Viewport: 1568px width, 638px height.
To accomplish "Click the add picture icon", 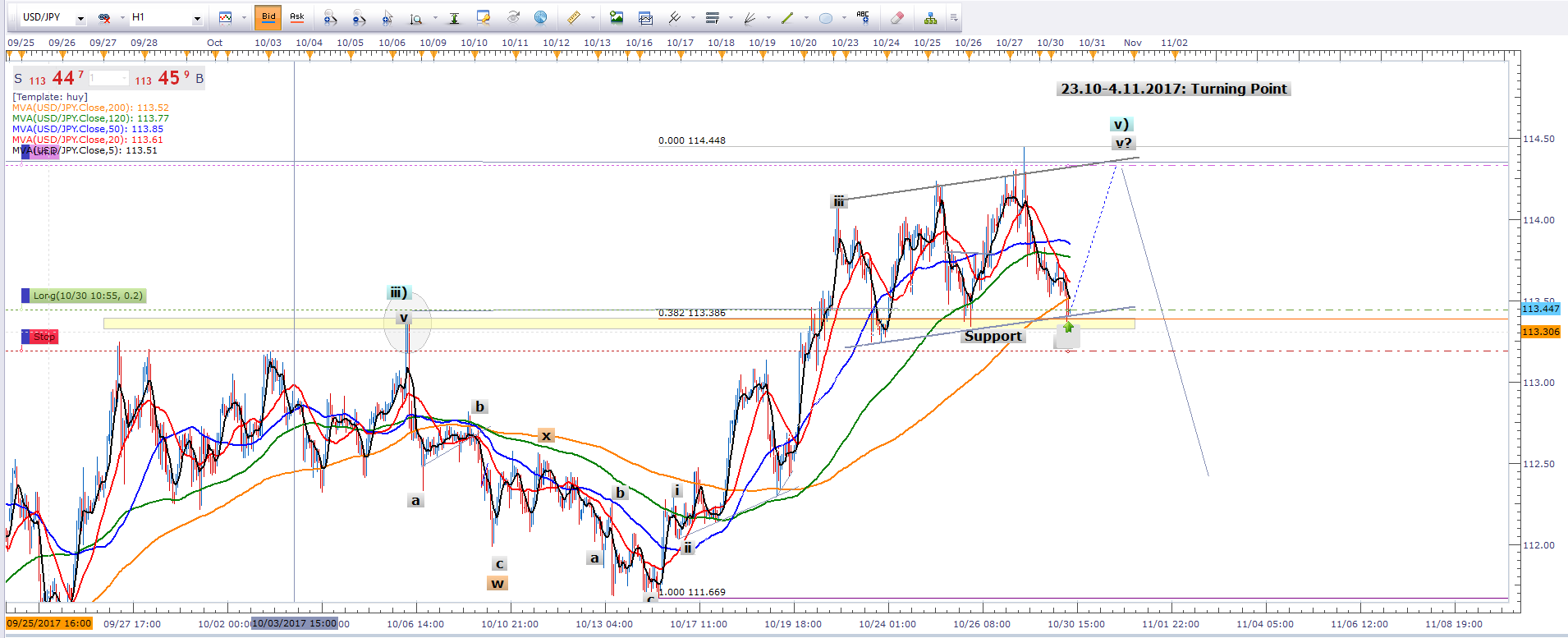I will click(x=617, y=17).
